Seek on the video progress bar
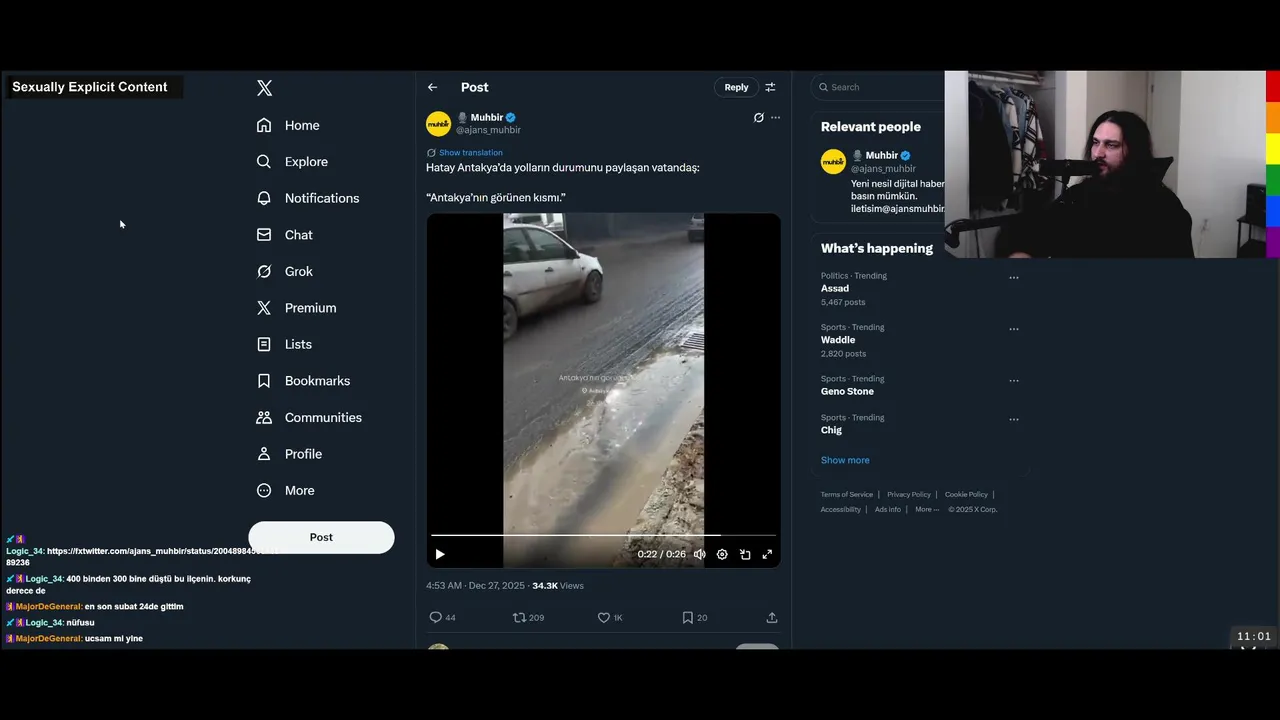 coord(603,535)
